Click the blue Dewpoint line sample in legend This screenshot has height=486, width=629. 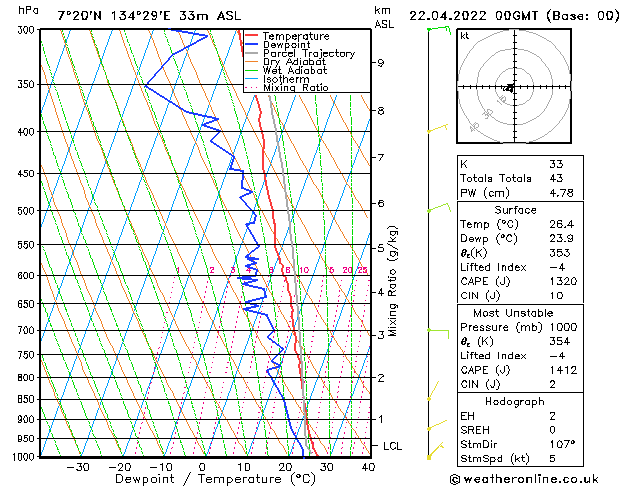[x=251, y=45]
